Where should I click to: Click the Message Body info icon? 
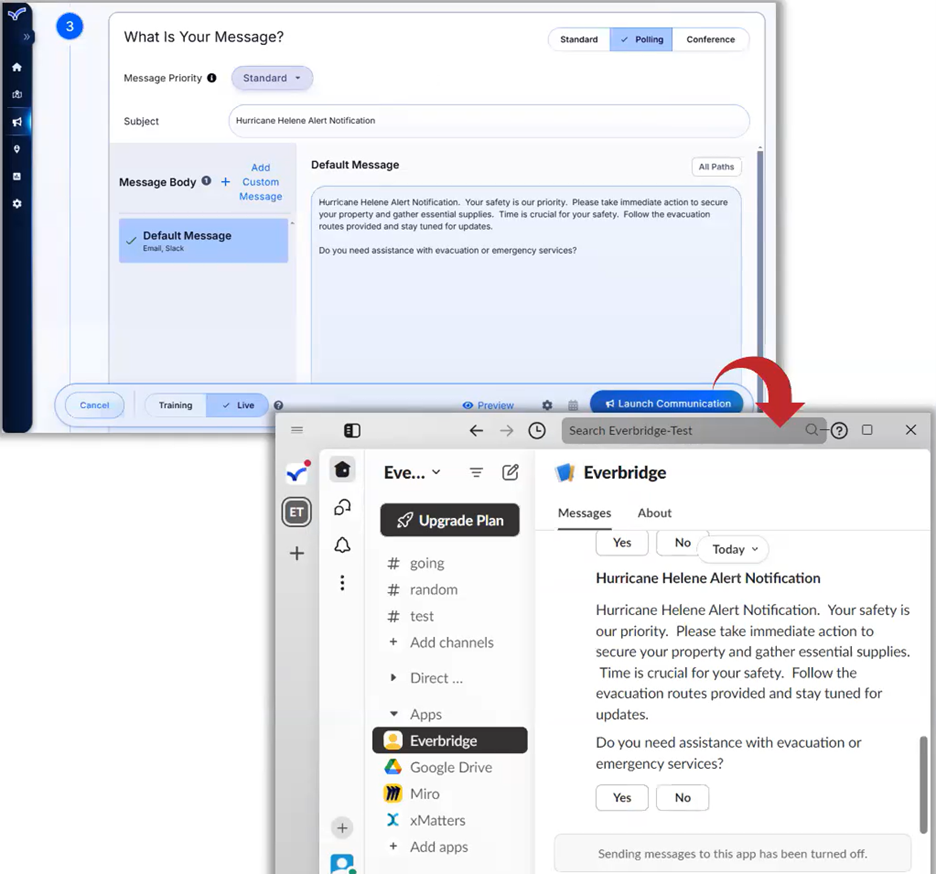pos(206,181)
